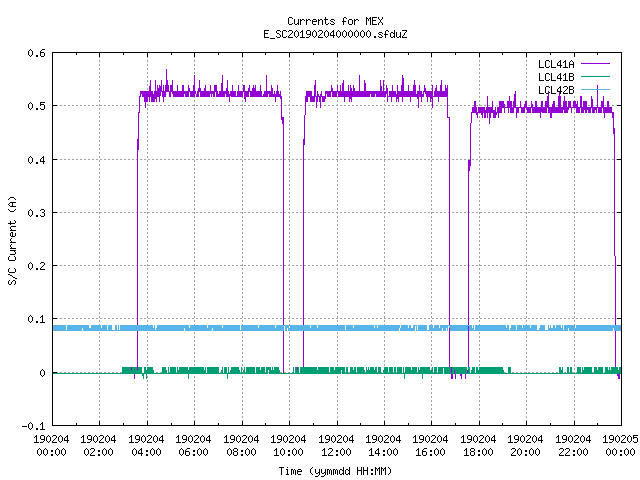
Task: Click the 190204 04:00 x-axis tick label
Action: [x=146, y=445]
